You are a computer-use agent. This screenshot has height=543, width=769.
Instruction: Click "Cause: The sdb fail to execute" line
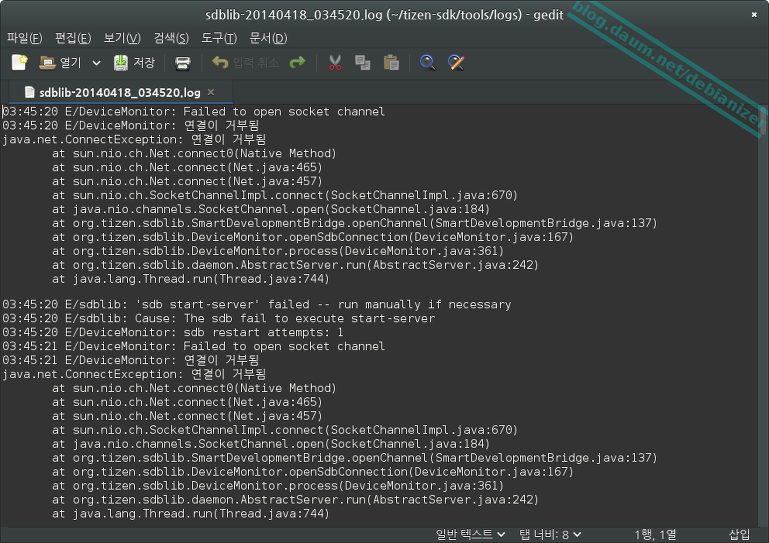[218, 318]
